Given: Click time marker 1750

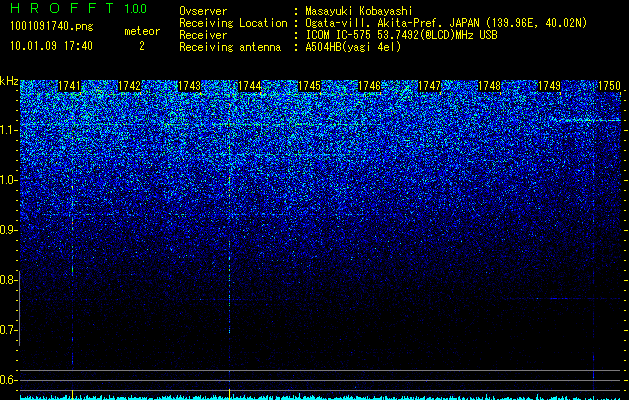Looking at the screenshot, I should tap(609, 86).
